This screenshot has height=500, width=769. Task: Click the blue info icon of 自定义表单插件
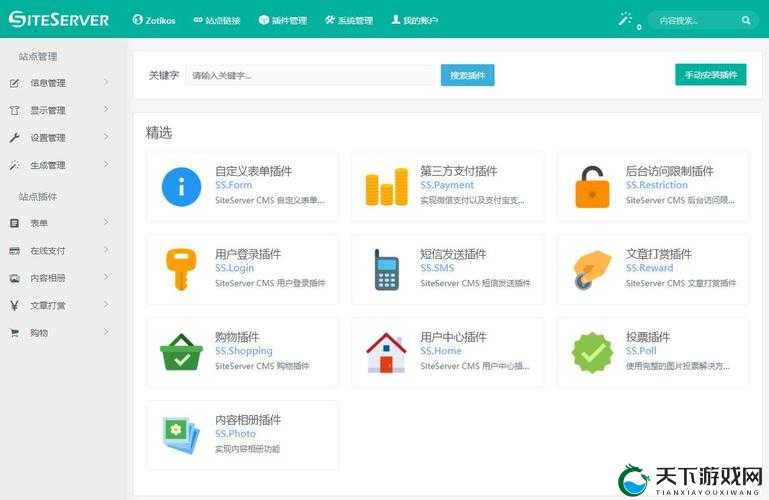coord(181,187)
